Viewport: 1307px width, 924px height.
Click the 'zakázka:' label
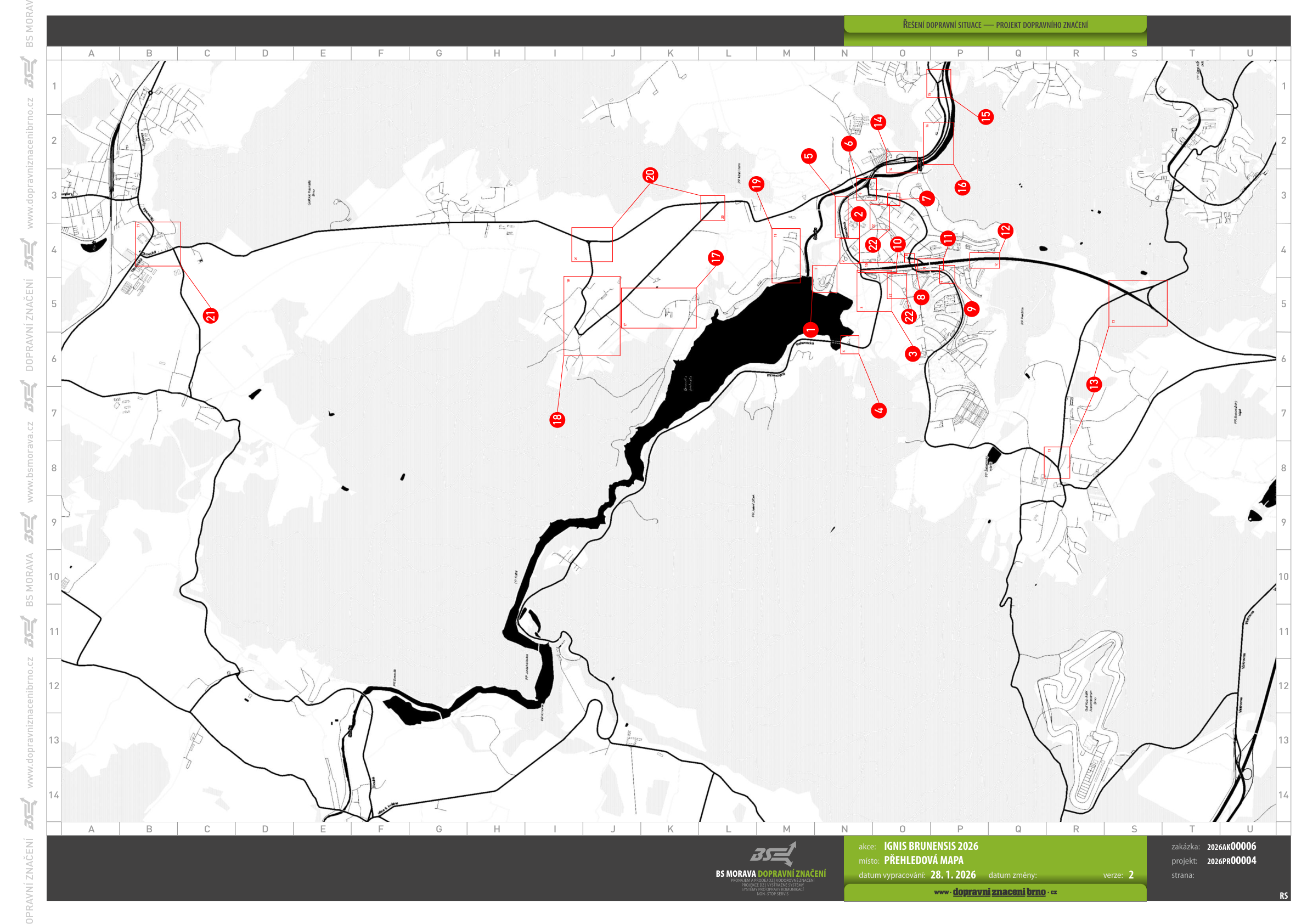pyautogui.click(x=1185, y=847)
